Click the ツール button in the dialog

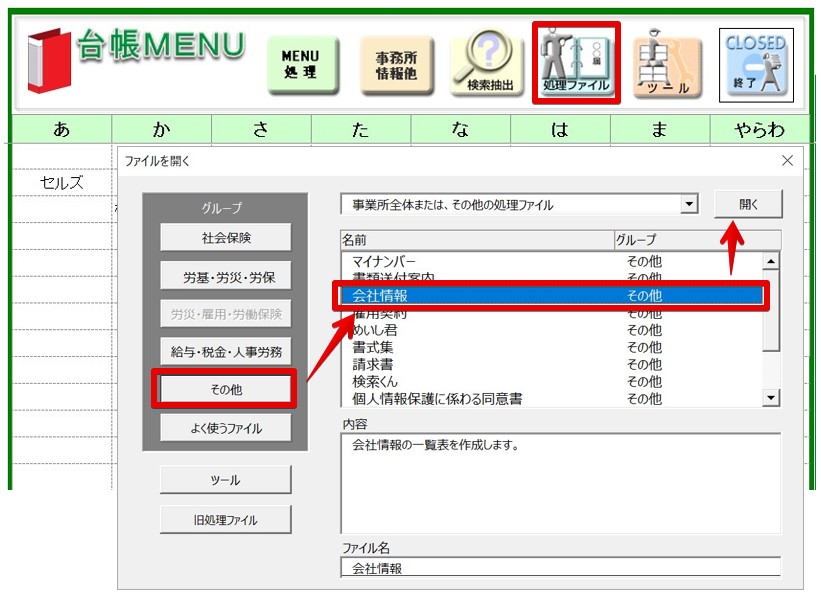pos(226,480)
